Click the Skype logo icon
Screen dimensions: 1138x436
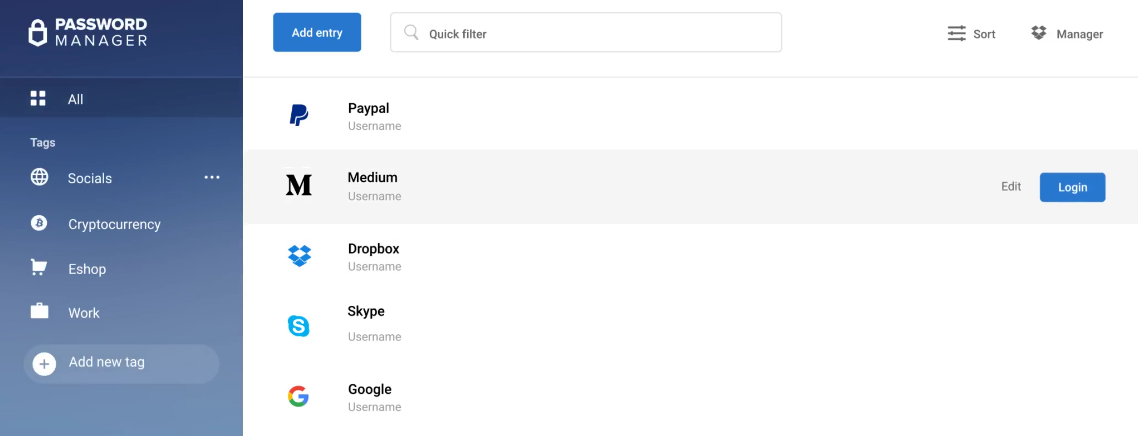[x=298, y=326]
